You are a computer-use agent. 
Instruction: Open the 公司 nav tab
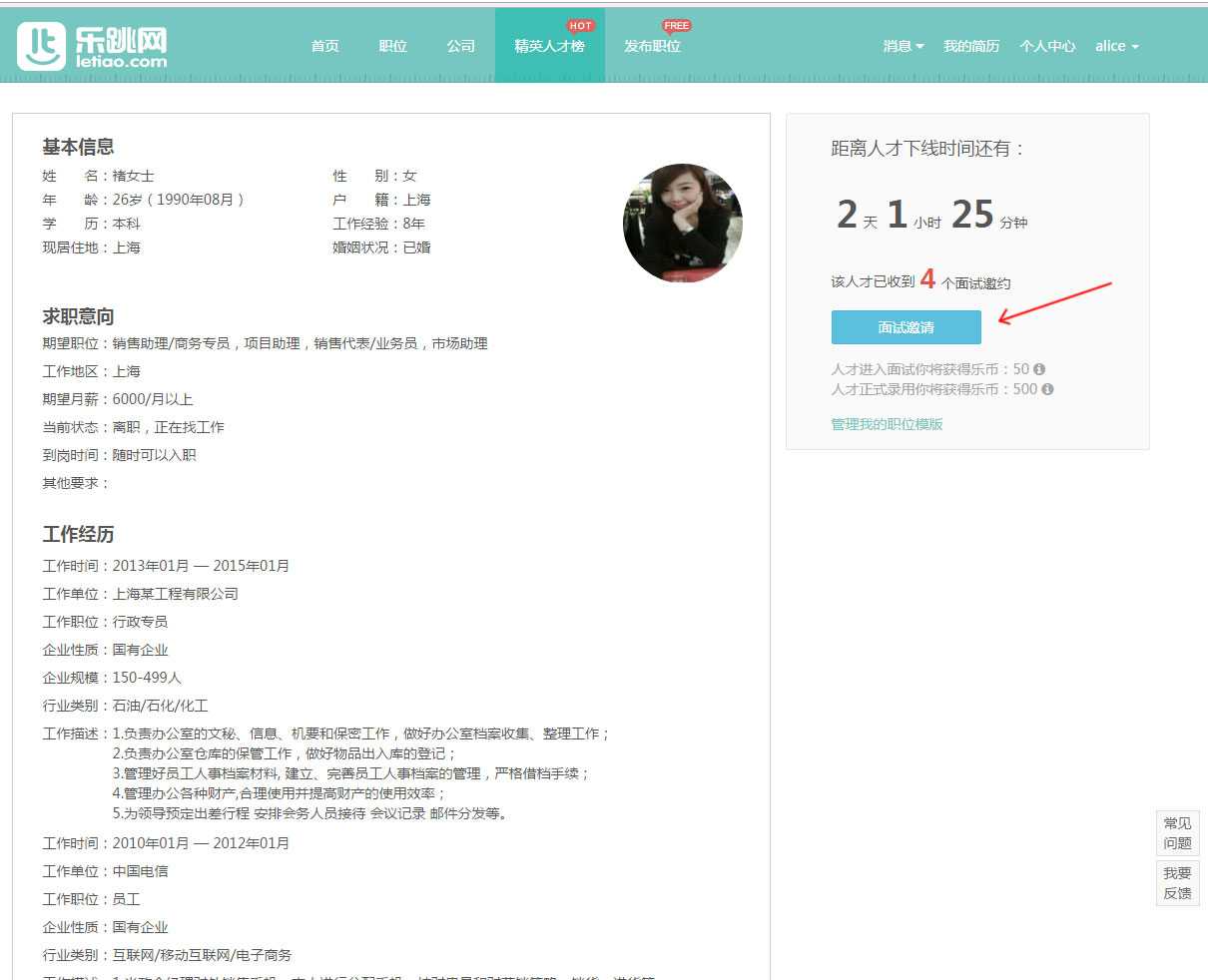point(460,46)
